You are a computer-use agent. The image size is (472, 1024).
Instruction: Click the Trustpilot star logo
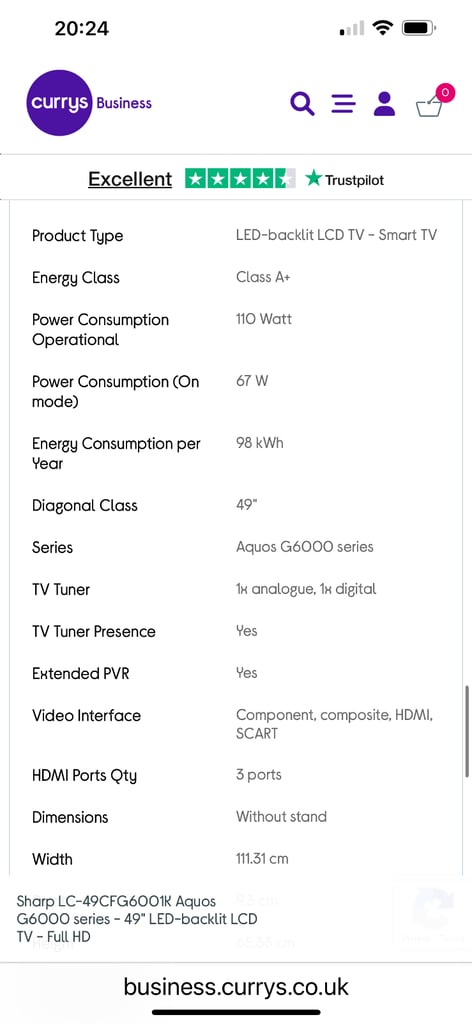coord(345,179)
